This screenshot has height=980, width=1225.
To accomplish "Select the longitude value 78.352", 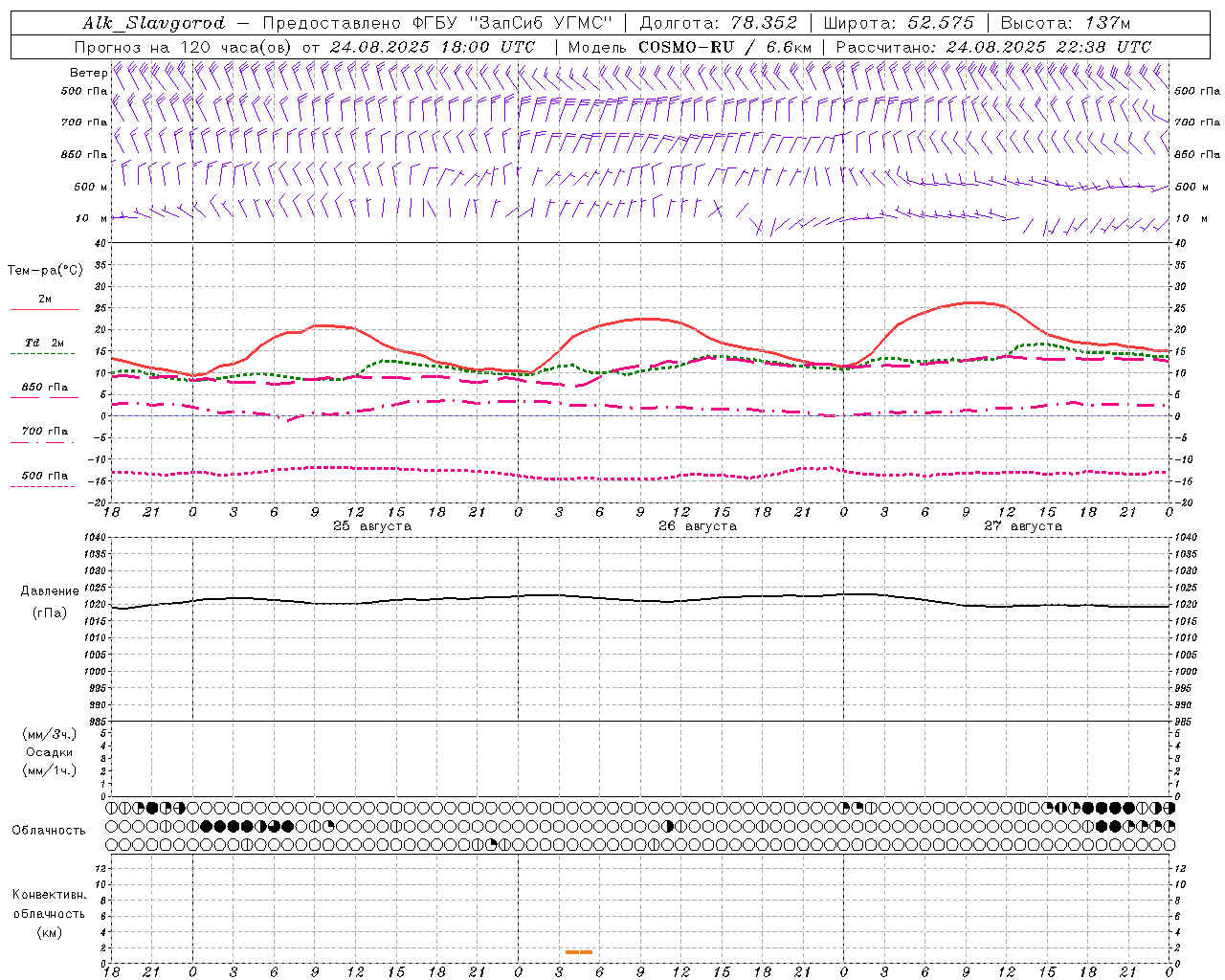I will (764, 23).
